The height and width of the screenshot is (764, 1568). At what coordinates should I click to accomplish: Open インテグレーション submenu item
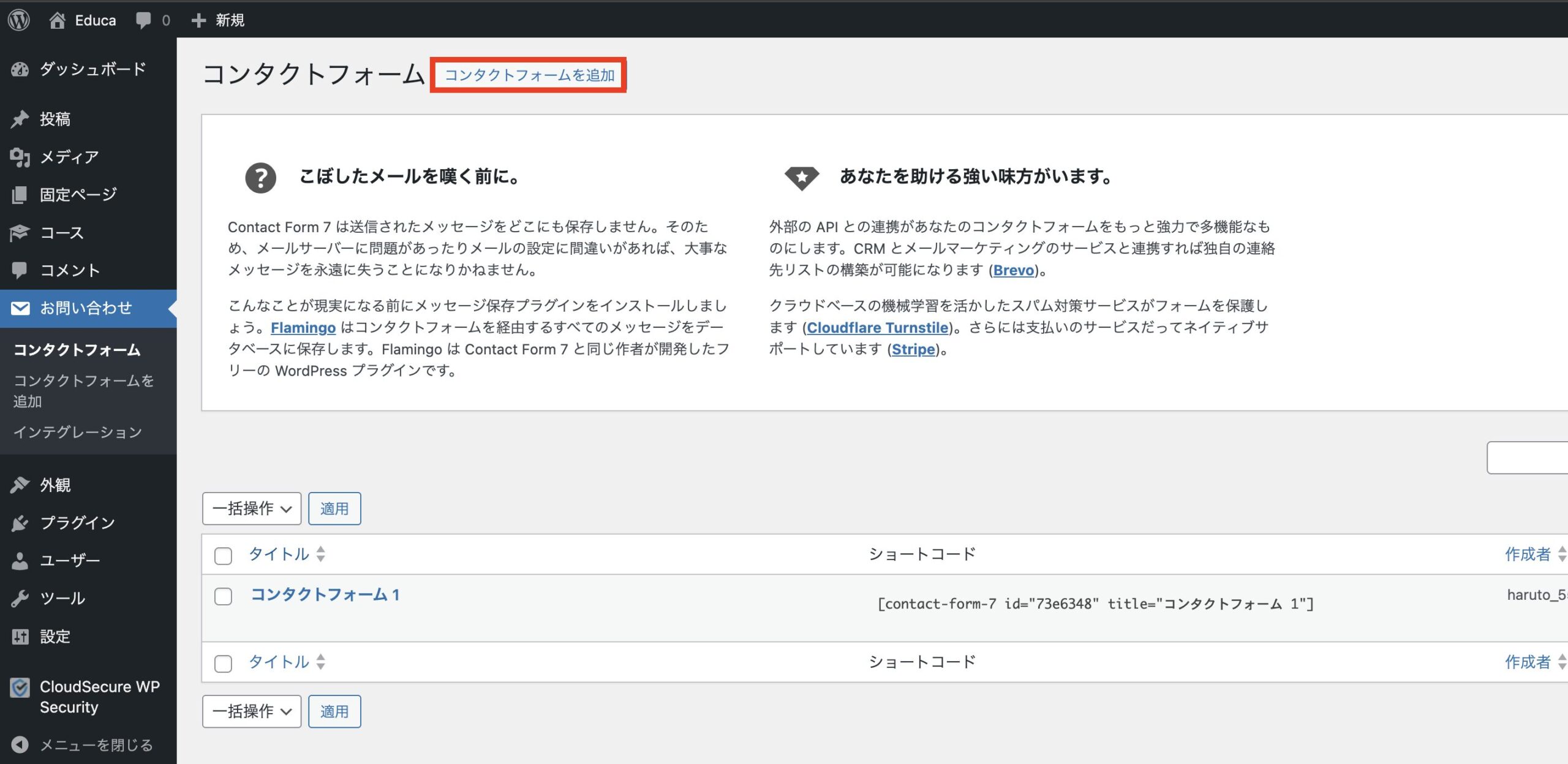[78, 432]
